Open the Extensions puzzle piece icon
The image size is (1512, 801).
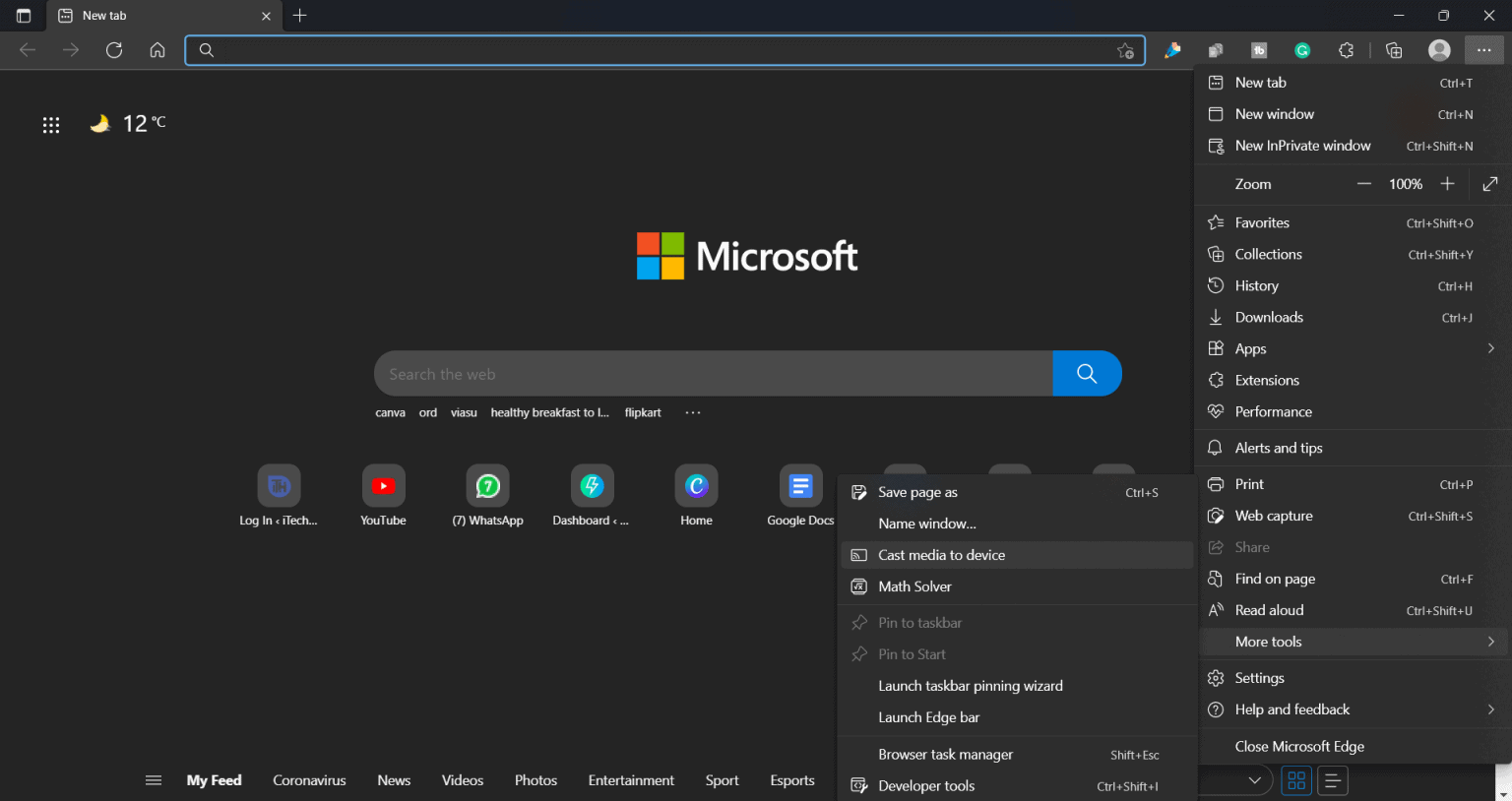tap(1346, 49)
